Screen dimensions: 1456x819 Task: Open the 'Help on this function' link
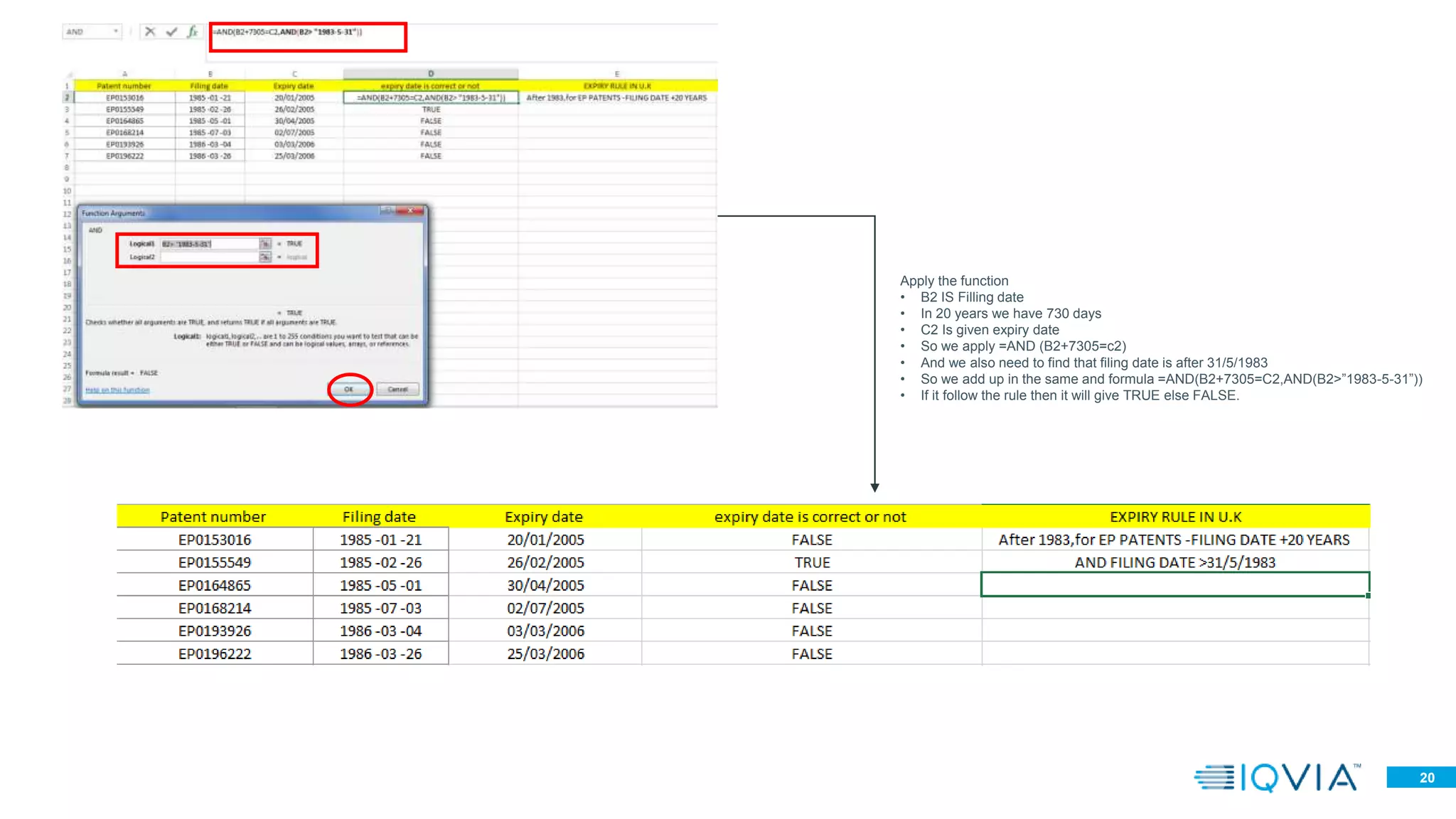pos(117,390)
